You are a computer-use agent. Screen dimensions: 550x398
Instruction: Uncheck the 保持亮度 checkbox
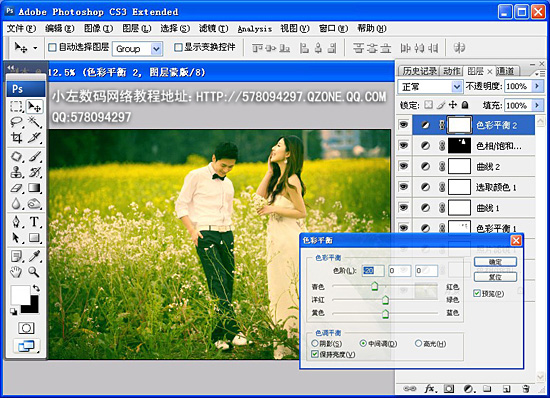coord(315,354)
